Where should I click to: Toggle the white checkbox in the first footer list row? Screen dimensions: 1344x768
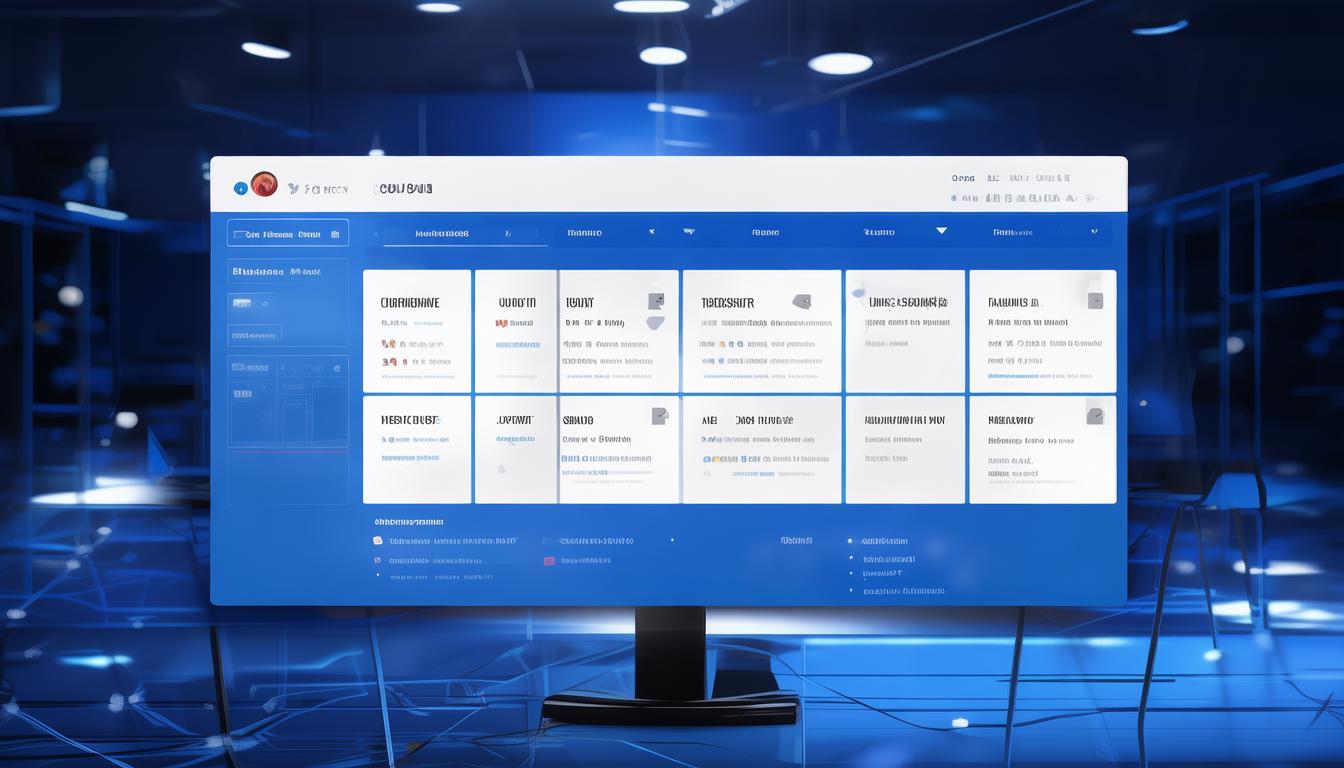pyautogui.click(x=378, y=540)
